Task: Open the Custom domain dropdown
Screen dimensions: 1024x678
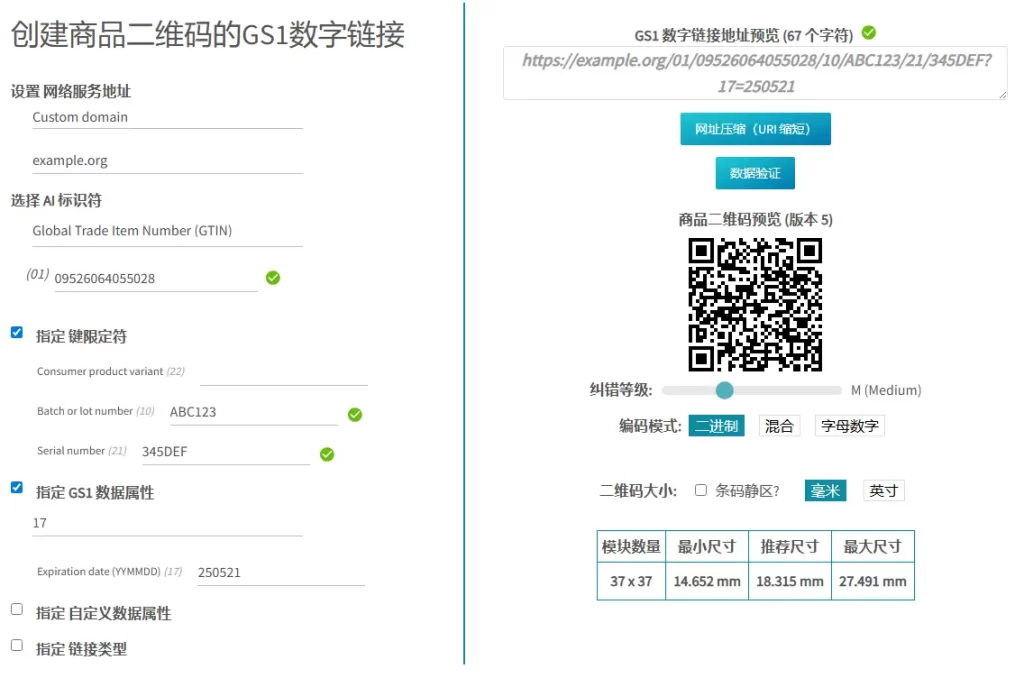Action: (166, 117)
